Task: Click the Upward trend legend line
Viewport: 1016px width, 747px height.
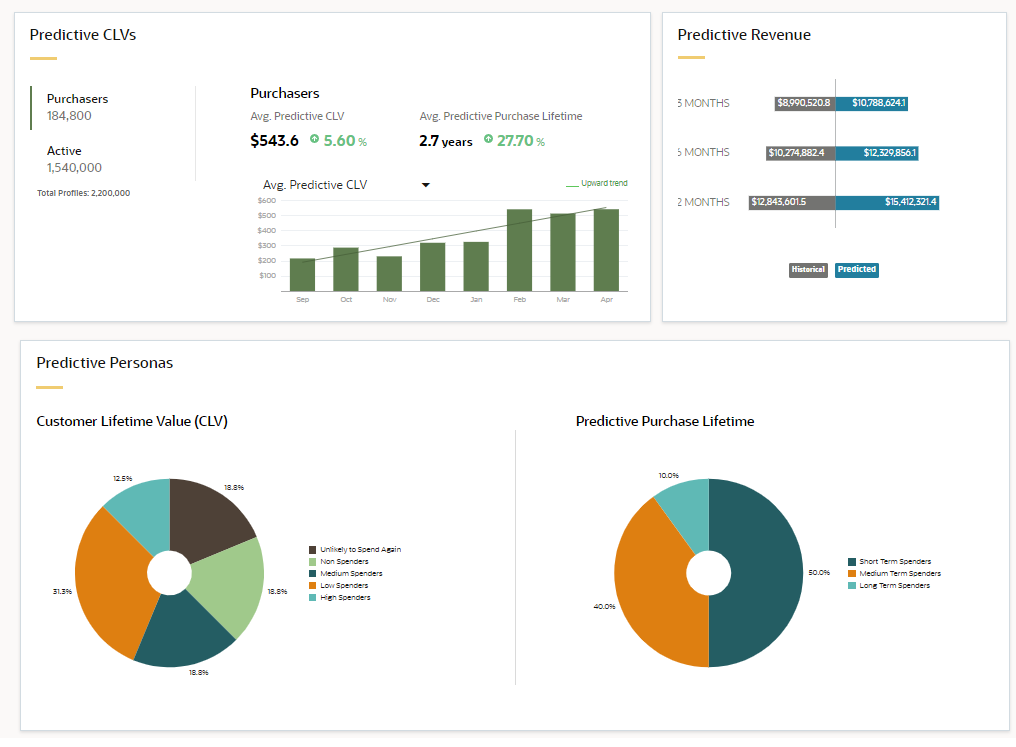Action: pos(572,184)
